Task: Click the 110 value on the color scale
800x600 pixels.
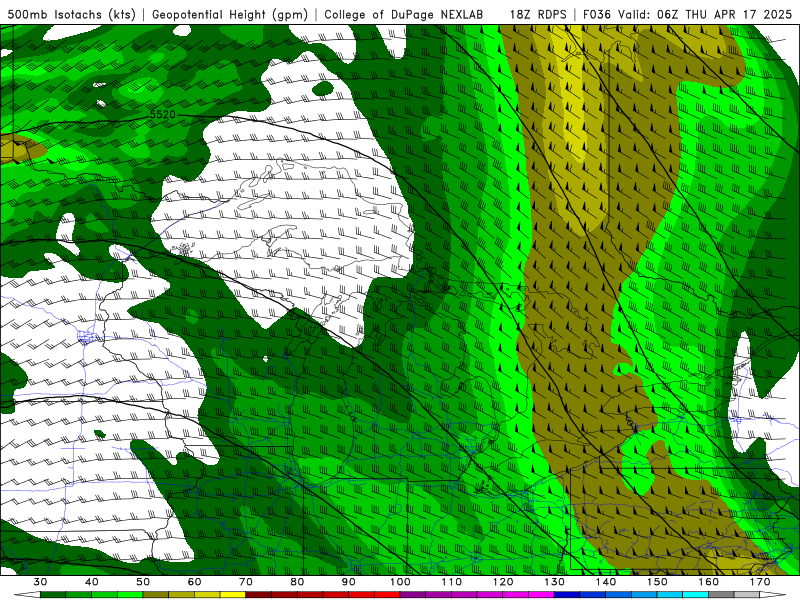Action: (452, 582)
